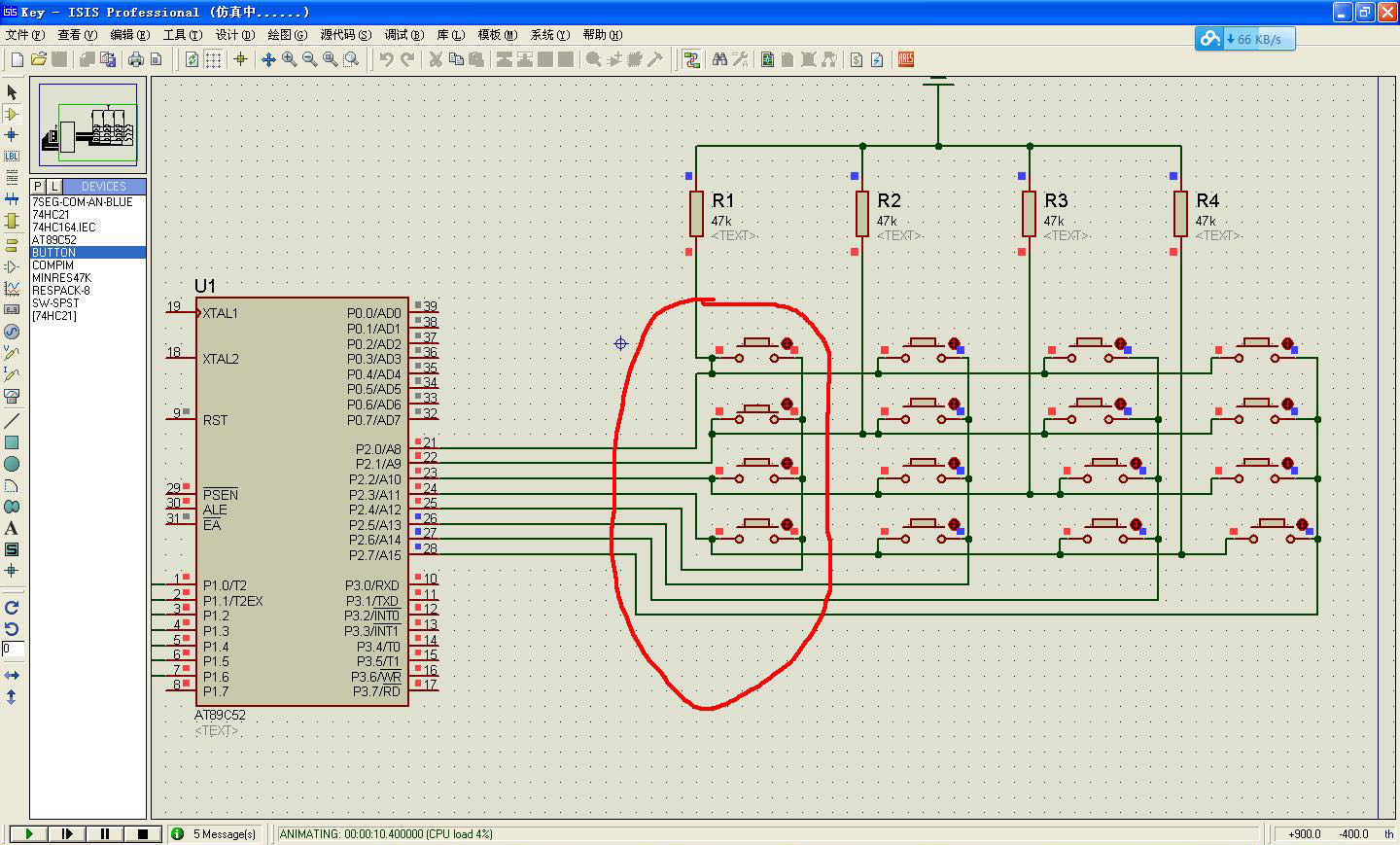
Task: Pause the running simulation
Action: click(104, 833)
